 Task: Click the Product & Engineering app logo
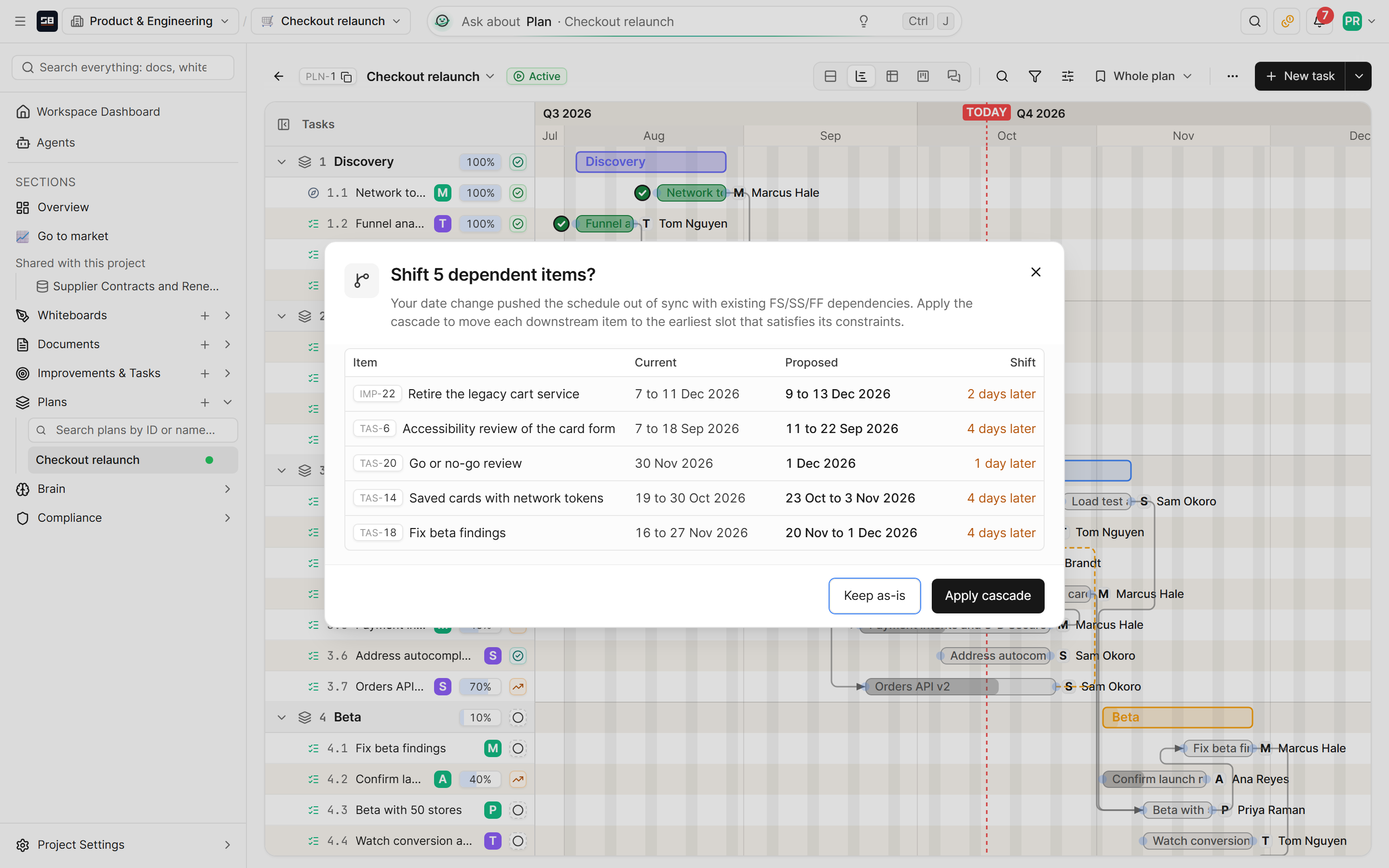pos(47,21)
